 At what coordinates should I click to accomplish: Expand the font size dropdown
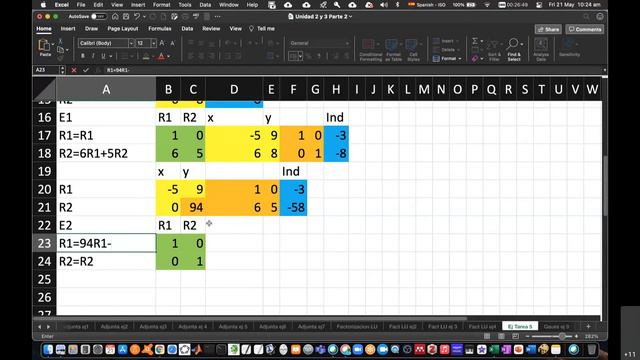pos(153,43)
